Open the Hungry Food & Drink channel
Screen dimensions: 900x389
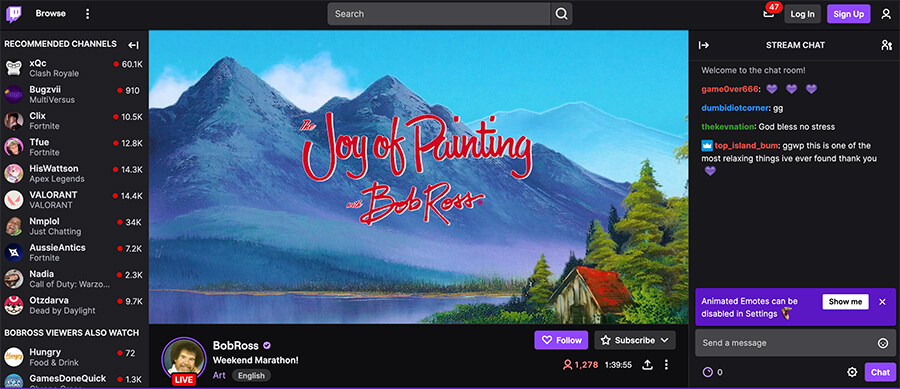coord(74,357)
